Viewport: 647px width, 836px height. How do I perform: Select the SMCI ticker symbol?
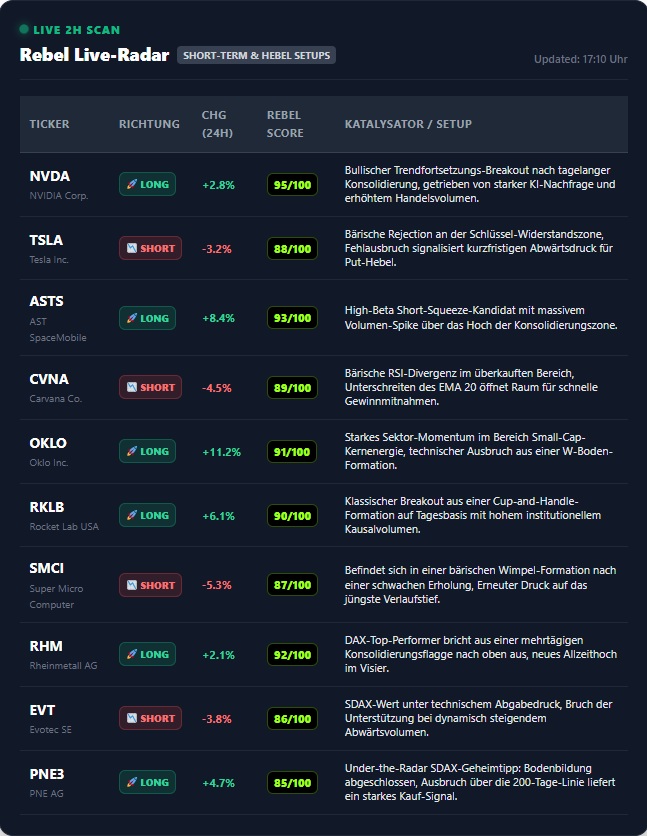click(x=46, y=568)
